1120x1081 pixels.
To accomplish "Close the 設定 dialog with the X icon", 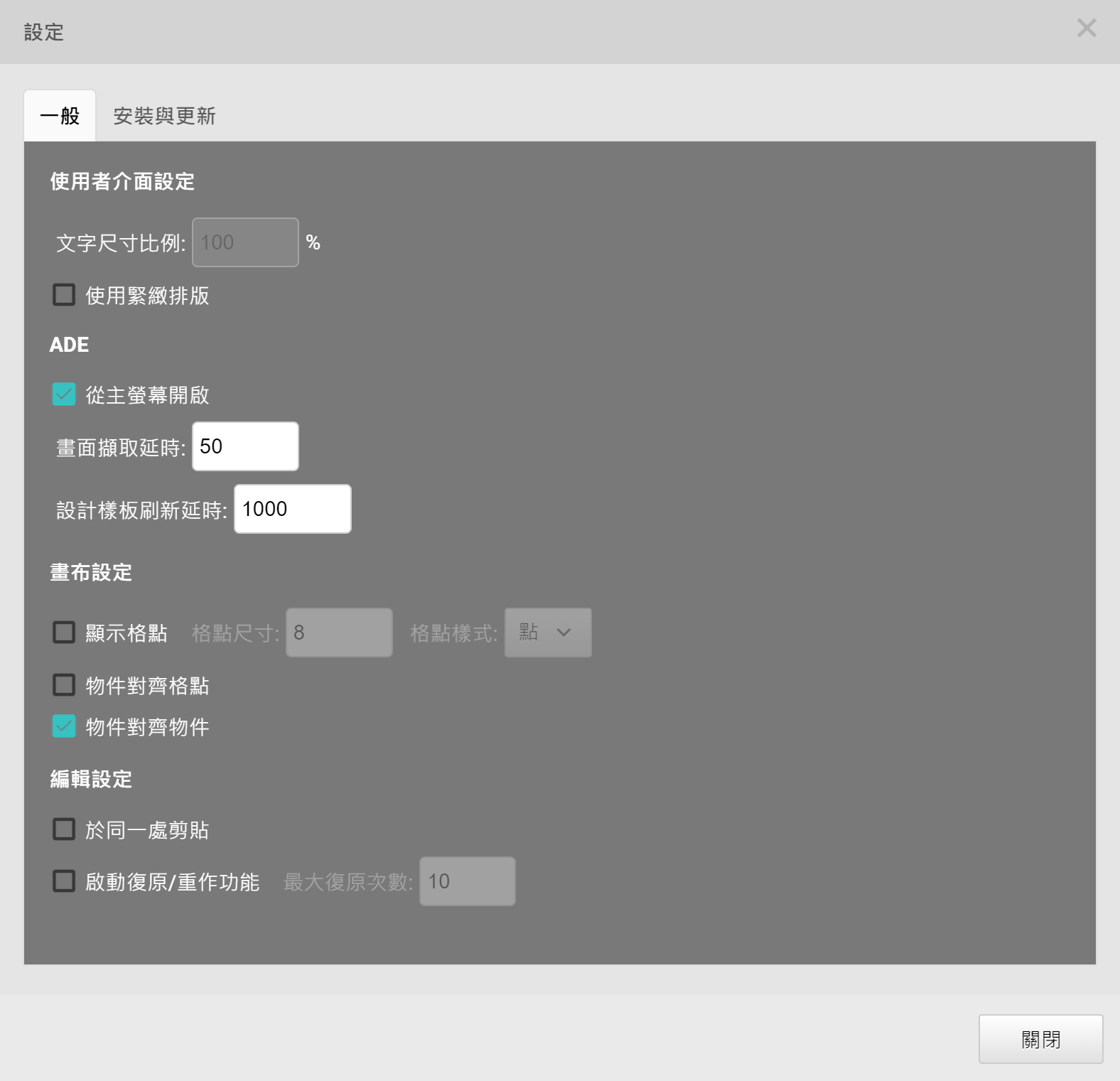I will coord(1087,28).
